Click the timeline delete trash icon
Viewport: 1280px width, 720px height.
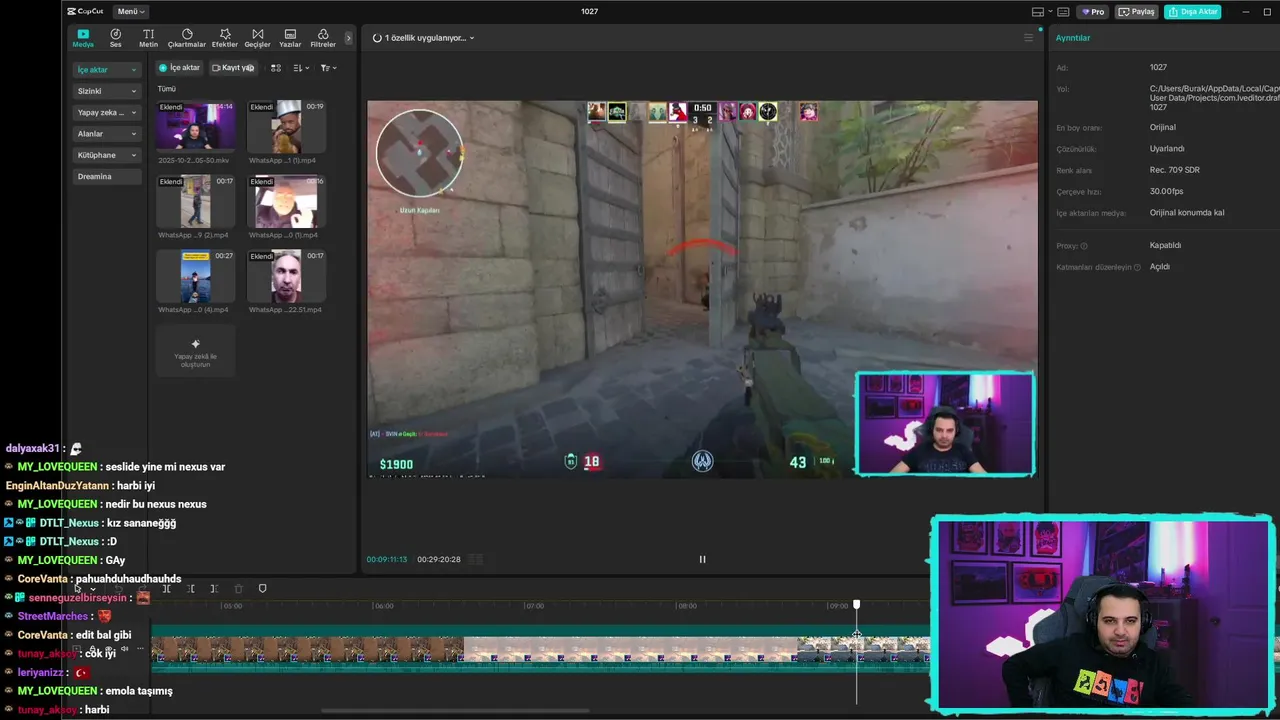(238, 588)
